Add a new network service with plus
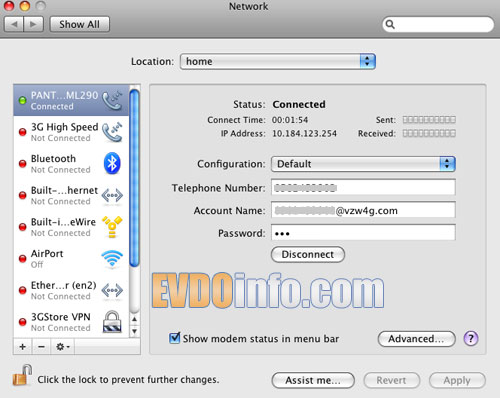500x398 pixels. pyautogui.click(x=23, y=347)
